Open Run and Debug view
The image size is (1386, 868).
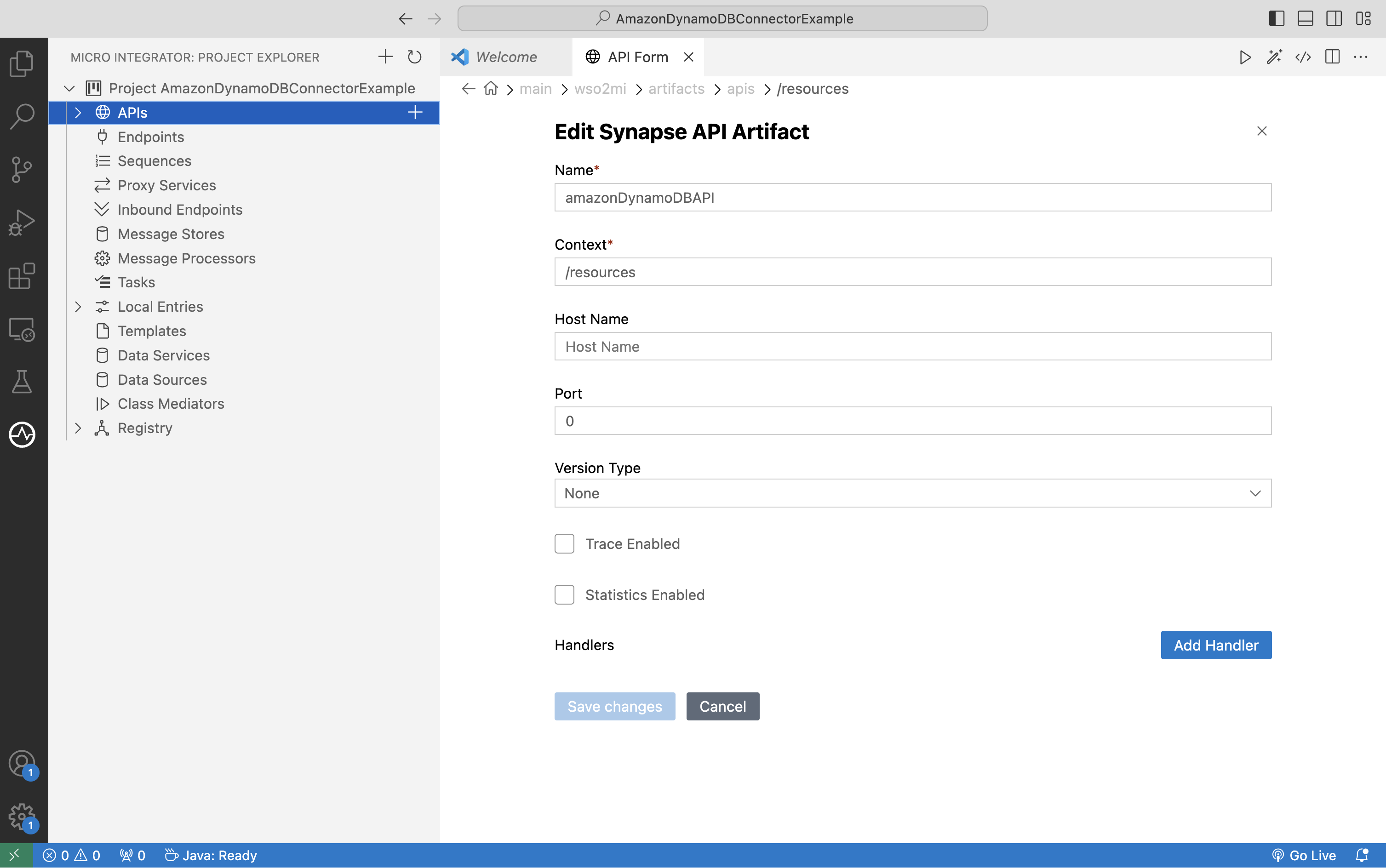23,222
